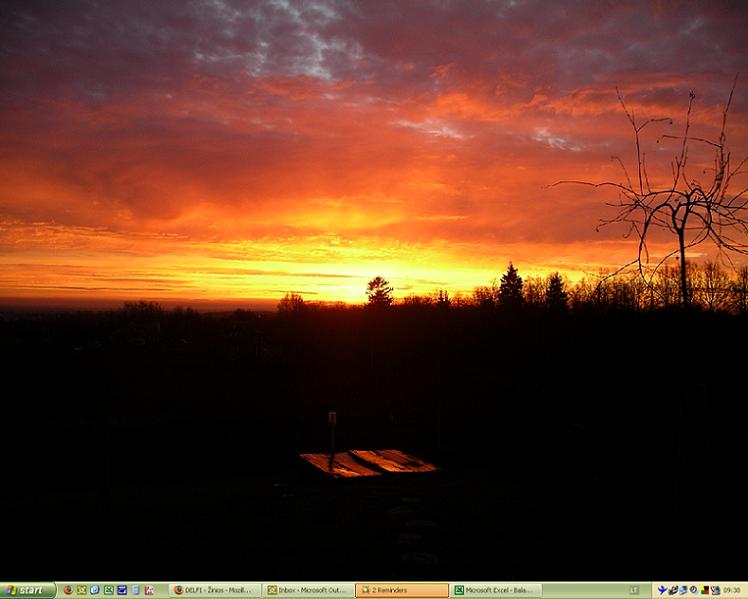The image size is (748, 599).
Task: Click the round dark clock-like tray icon
Action: point(694,590)
